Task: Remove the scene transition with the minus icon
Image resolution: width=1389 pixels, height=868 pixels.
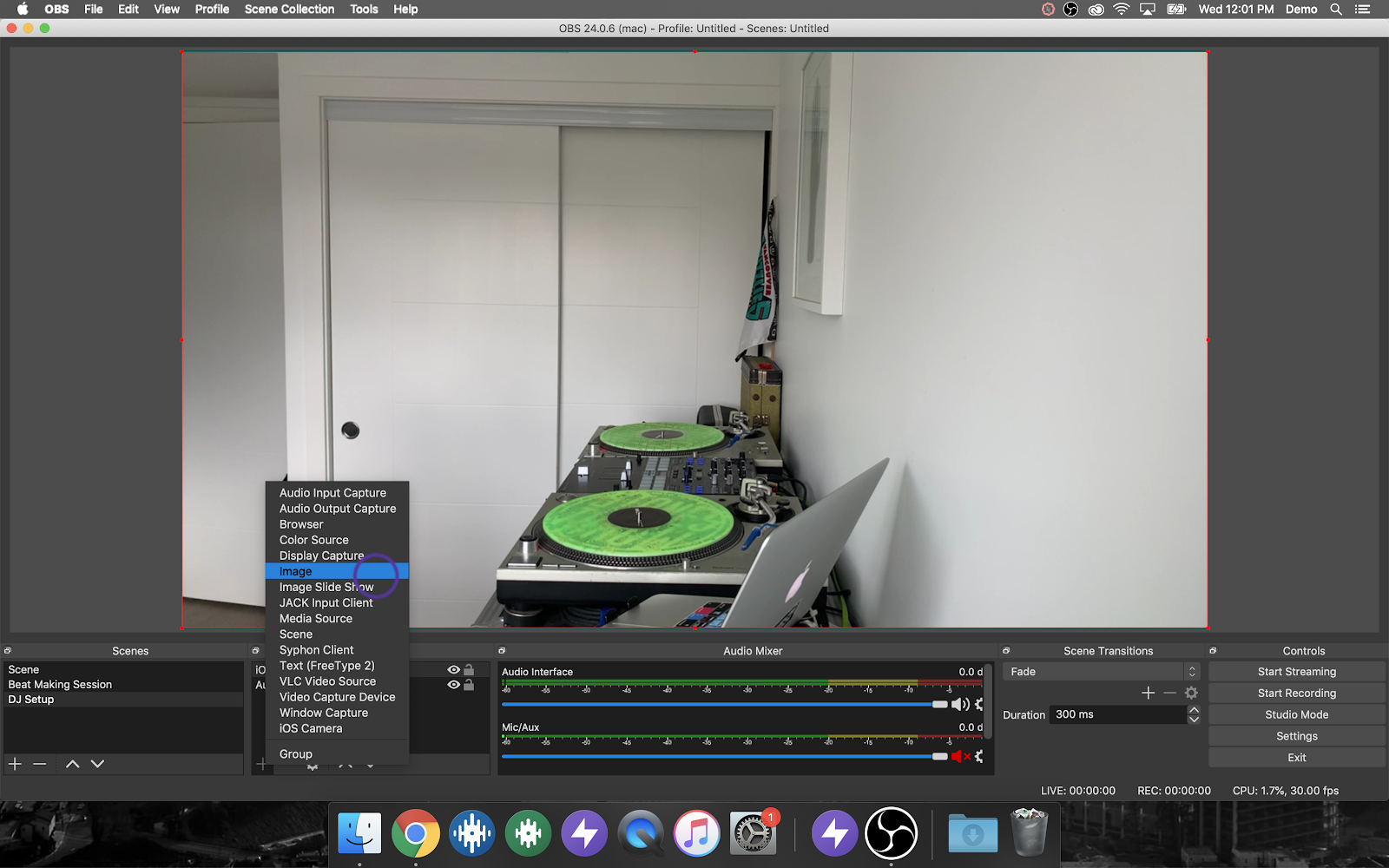Action: tap(1169, 693)
